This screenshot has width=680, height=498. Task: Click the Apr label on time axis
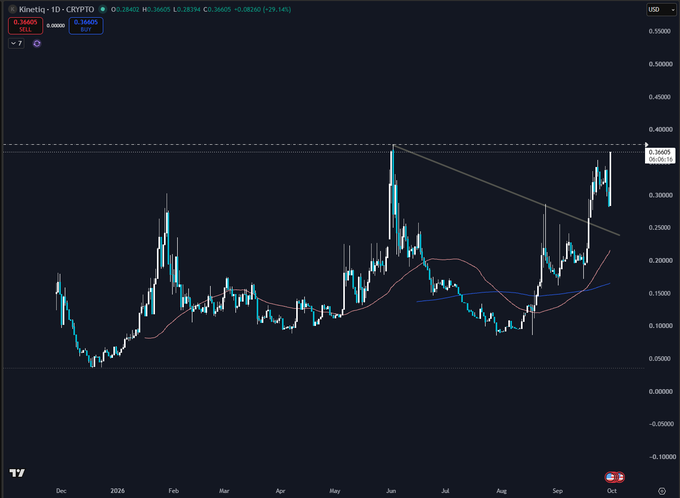click(x=280, y=491)
